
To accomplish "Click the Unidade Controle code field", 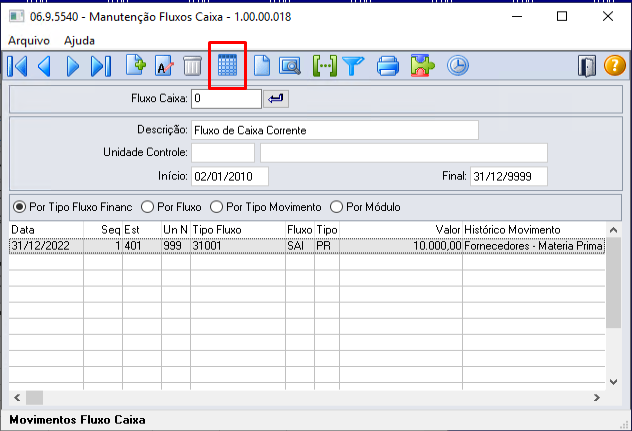I will [x=223, y=153].
